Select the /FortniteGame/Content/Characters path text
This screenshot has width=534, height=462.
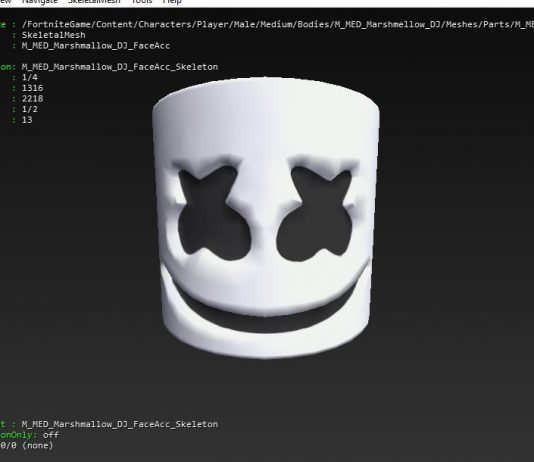[x=278, y=25]
